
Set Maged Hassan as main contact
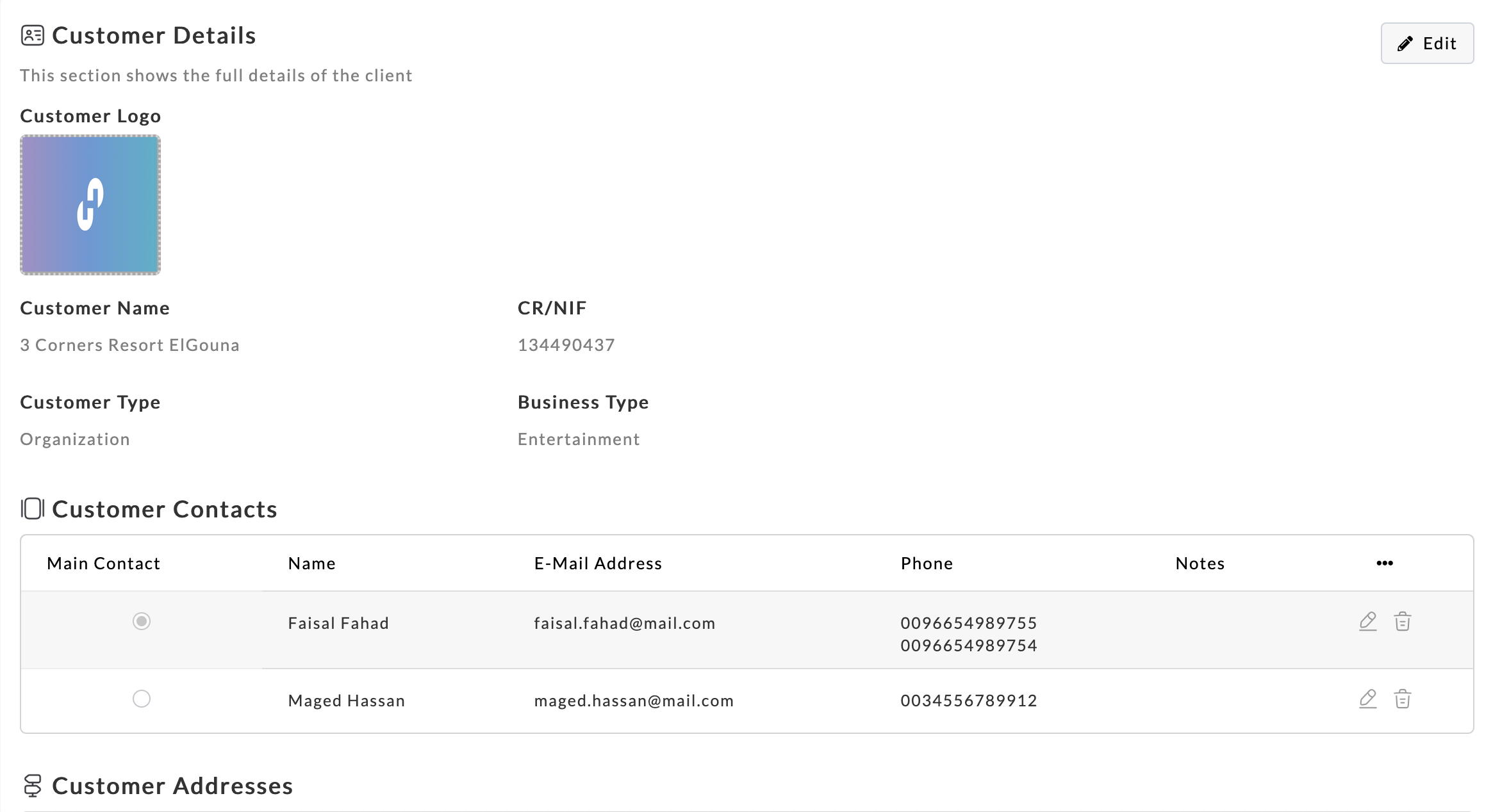[x=142, y=699]
